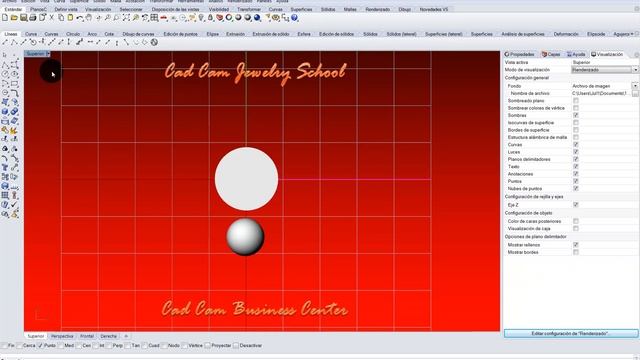Image resolution: width=640 pixels, height=360 pixels.
Task: Switch to the Sólidos toolbar tab
Action: pos(370,34)
